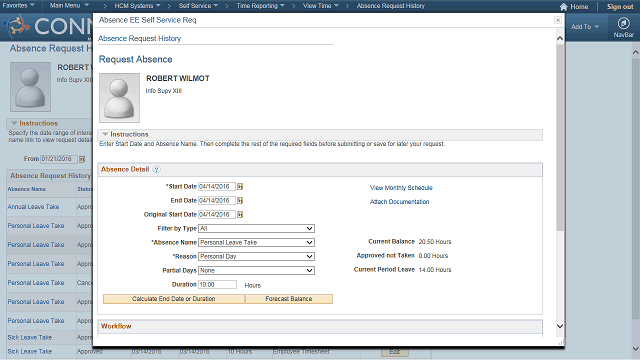Open the From date calendar in background page
Viewport: 640px width, 360px height.
82,159
